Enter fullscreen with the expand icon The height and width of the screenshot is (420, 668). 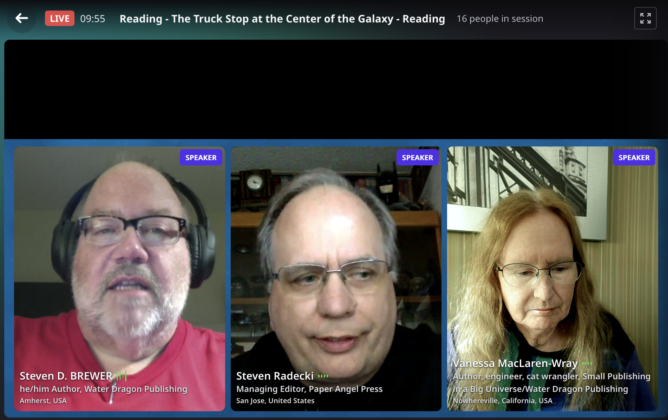coord(645,18)
